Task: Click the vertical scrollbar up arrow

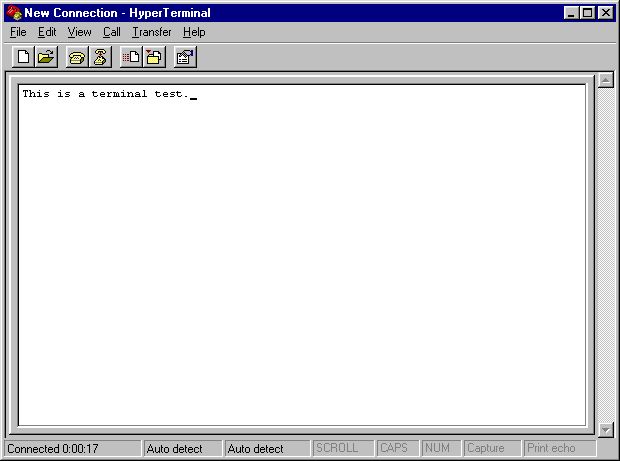Action: click(x=605, y=80)
